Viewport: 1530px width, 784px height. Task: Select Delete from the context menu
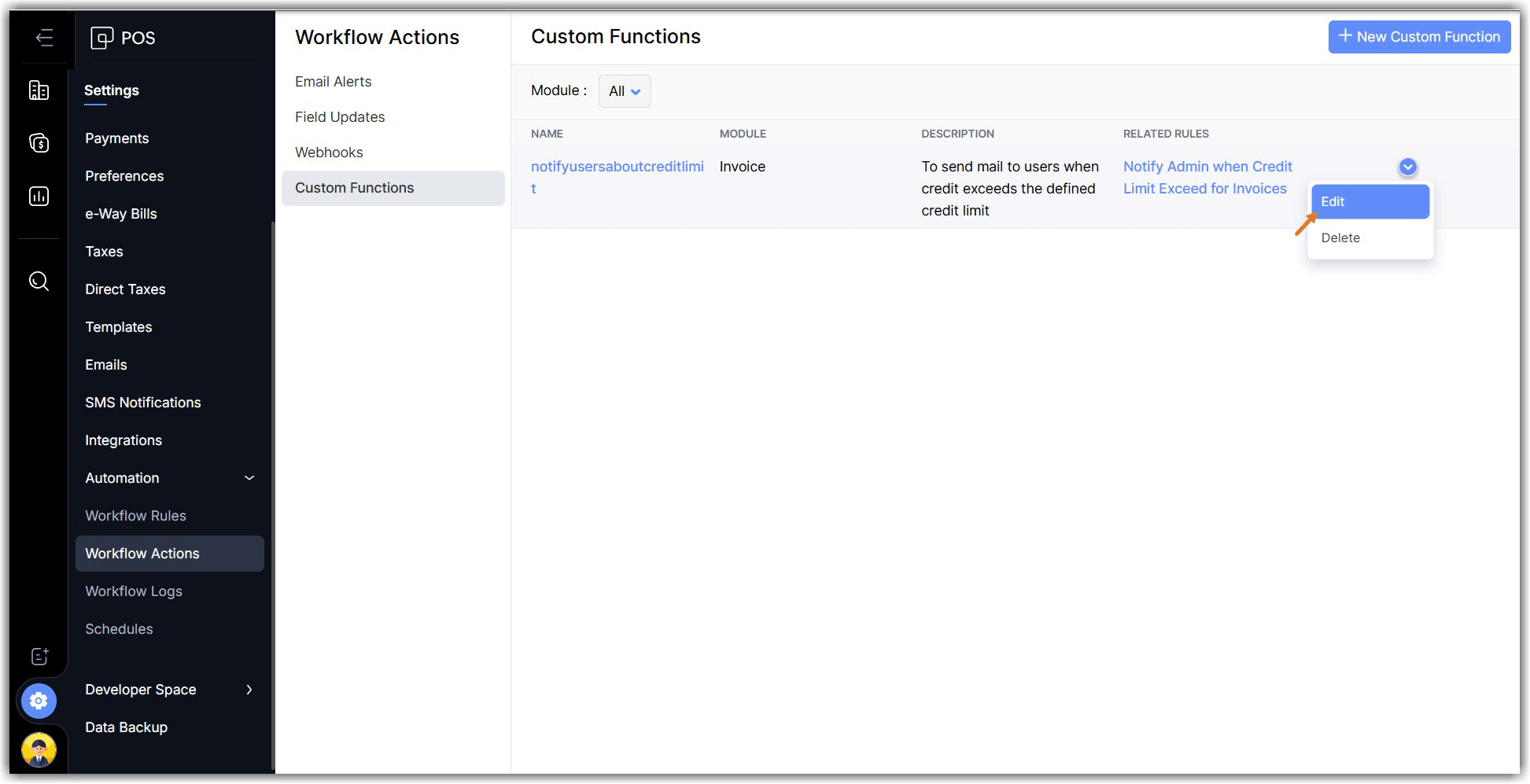[x=1340, y=238]
